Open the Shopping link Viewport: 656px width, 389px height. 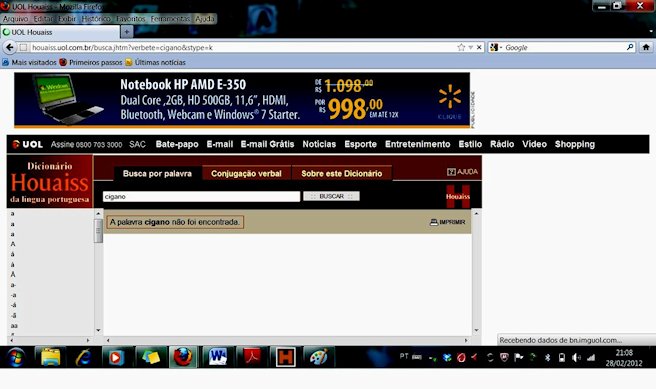click(574, 144)
